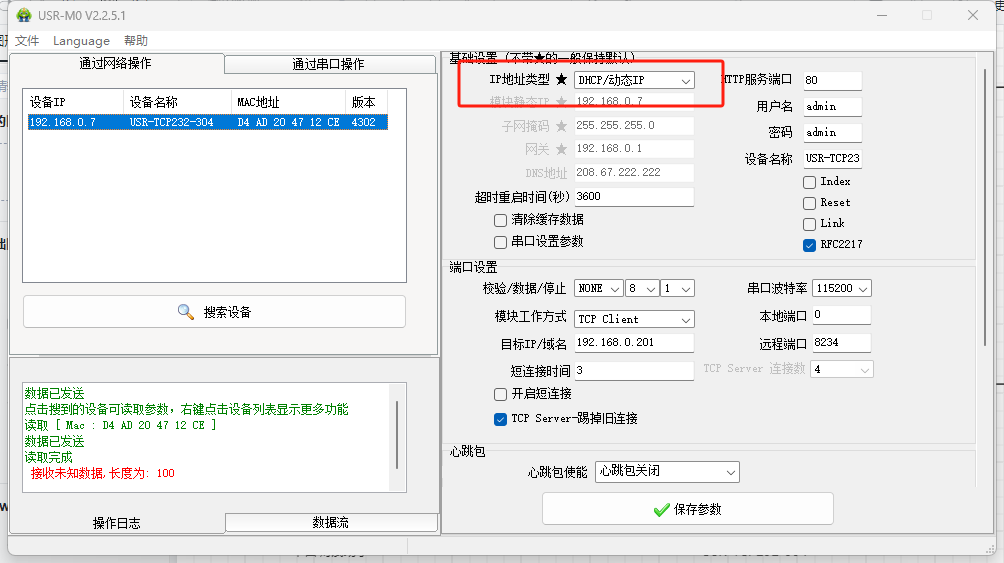Screen dimensions: 1004x563
Task: Close the USR-M0 window
Action: tap(973, 15)
